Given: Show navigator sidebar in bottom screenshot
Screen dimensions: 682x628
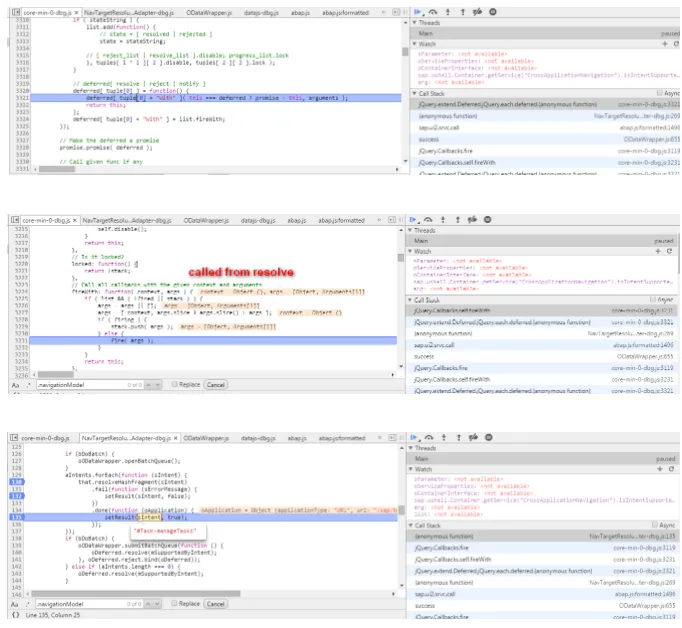Looking at the screenshot, I should point(14,438).
